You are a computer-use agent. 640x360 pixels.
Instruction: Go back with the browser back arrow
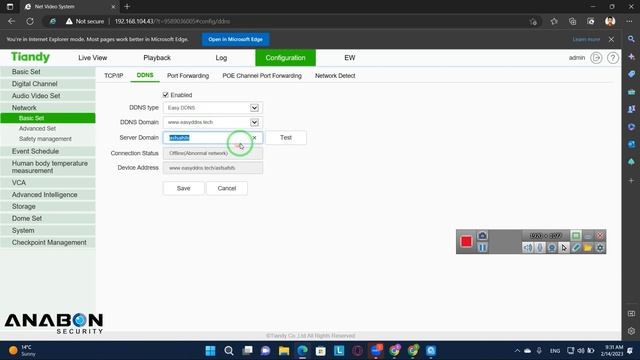pos(11,21)
